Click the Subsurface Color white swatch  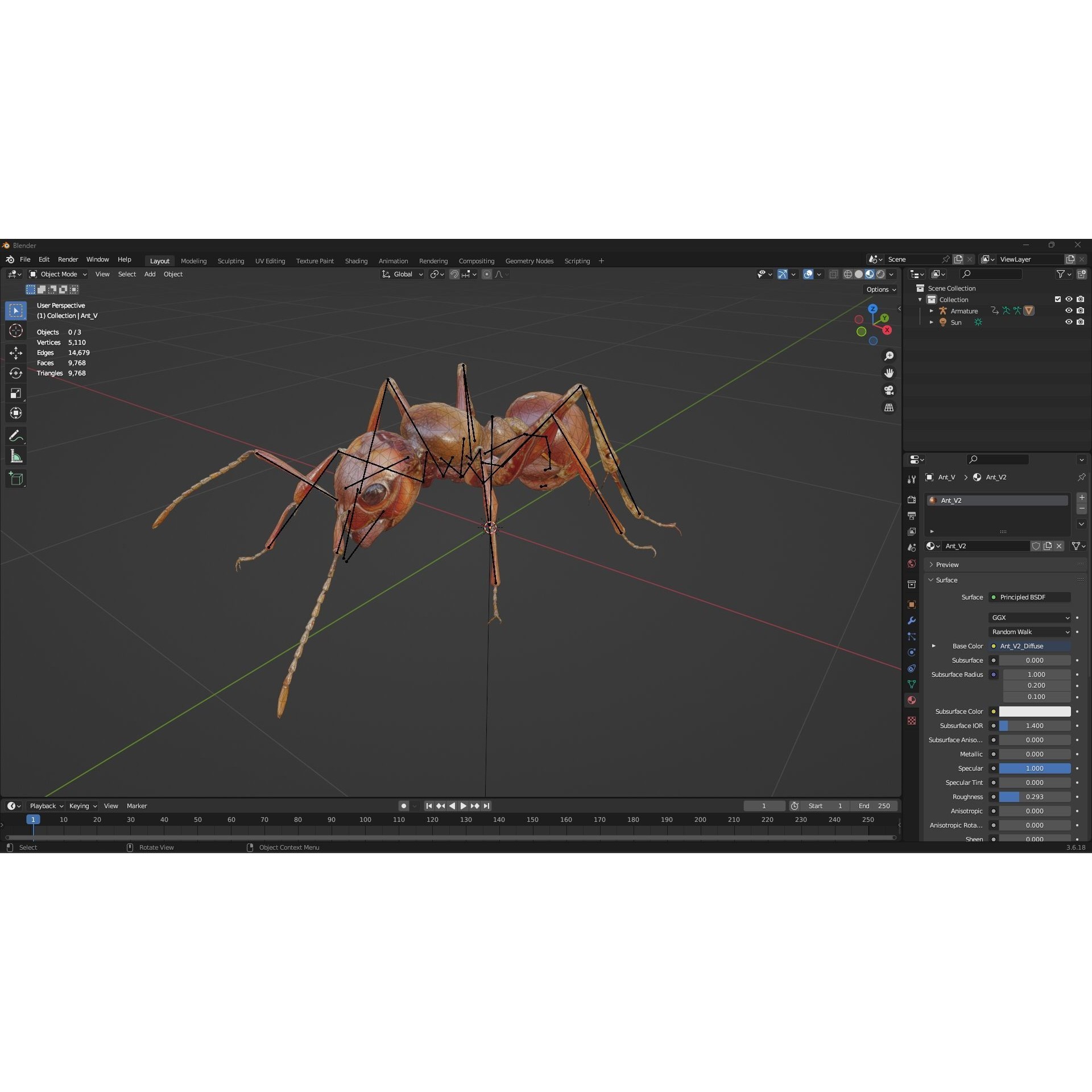pyautogui.click(x=1035, y=712)
